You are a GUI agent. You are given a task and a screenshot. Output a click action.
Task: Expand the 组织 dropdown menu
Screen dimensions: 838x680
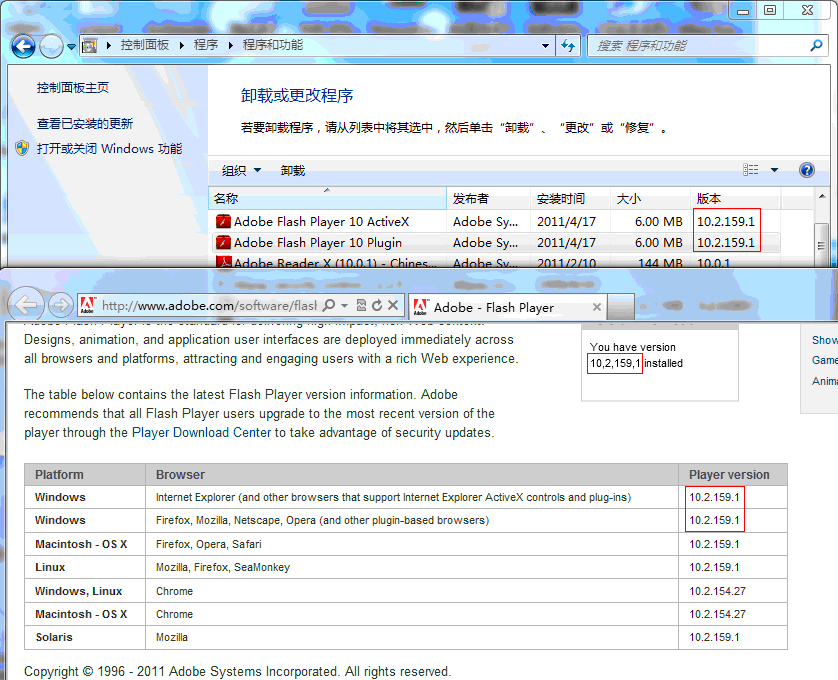pos(241,171)
